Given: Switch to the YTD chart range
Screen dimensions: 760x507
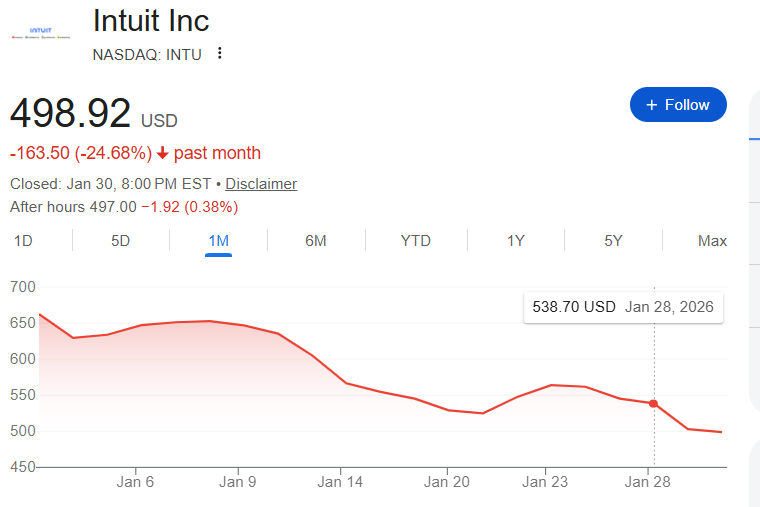Looking at the screenshot, I should click(415, 241).
